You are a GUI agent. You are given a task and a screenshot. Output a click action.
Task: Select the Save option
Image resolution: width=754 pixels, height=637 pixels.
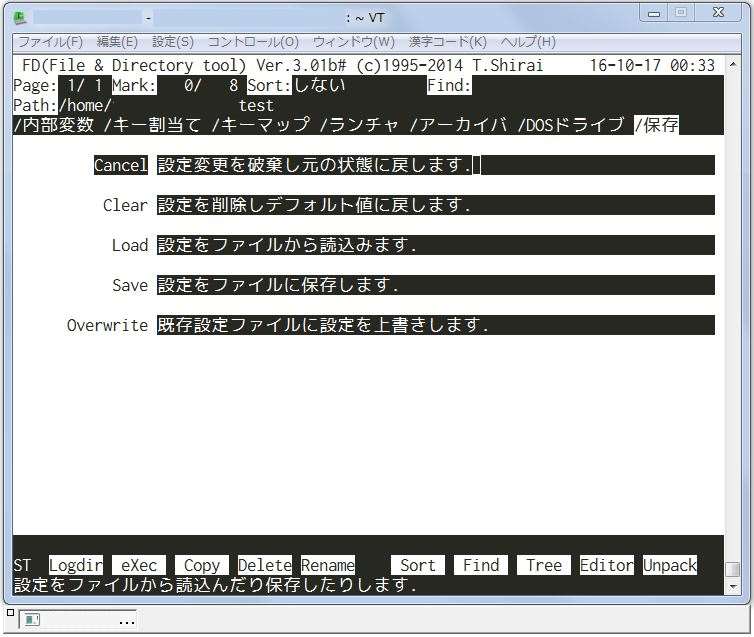coord(130,285)
